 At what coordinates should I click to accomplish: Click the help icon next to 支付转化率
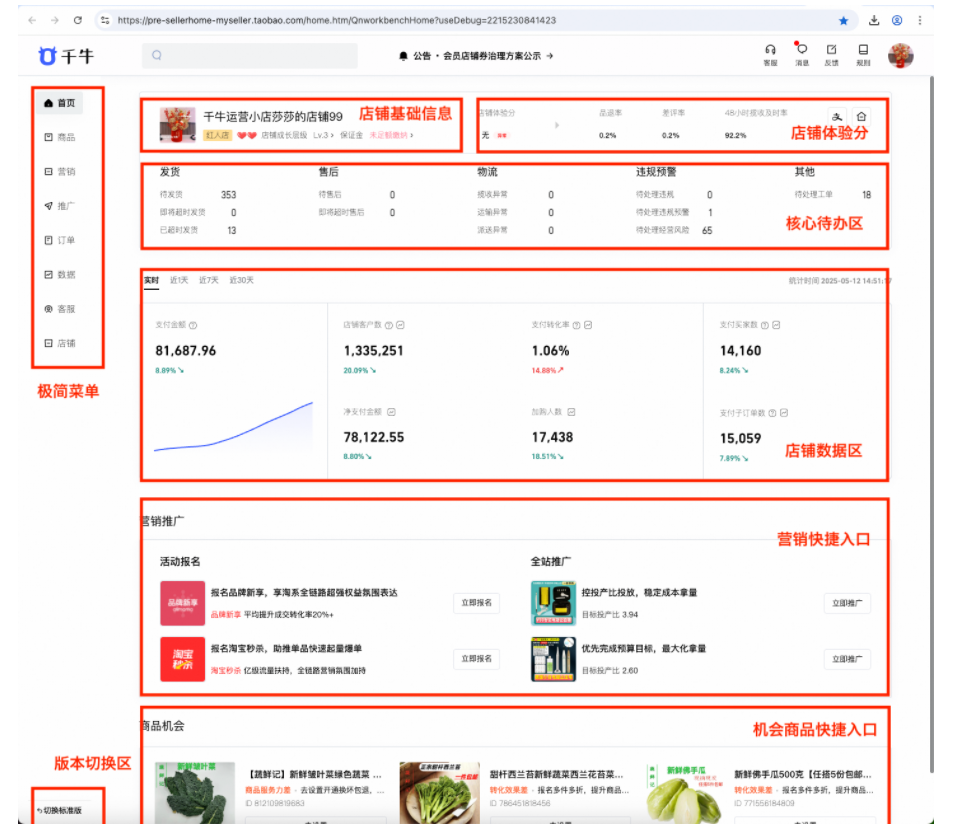click(x=576, y=325)
